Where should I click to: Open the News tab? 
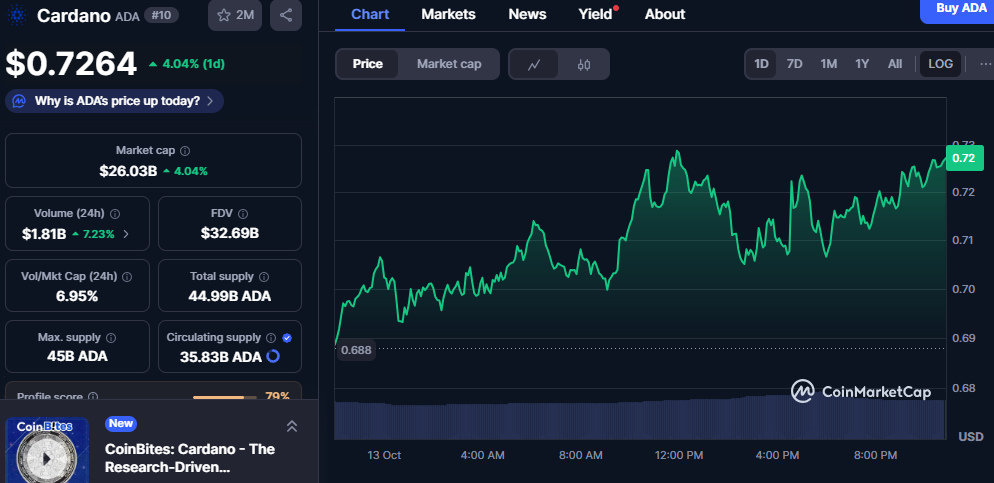point(527,14)
